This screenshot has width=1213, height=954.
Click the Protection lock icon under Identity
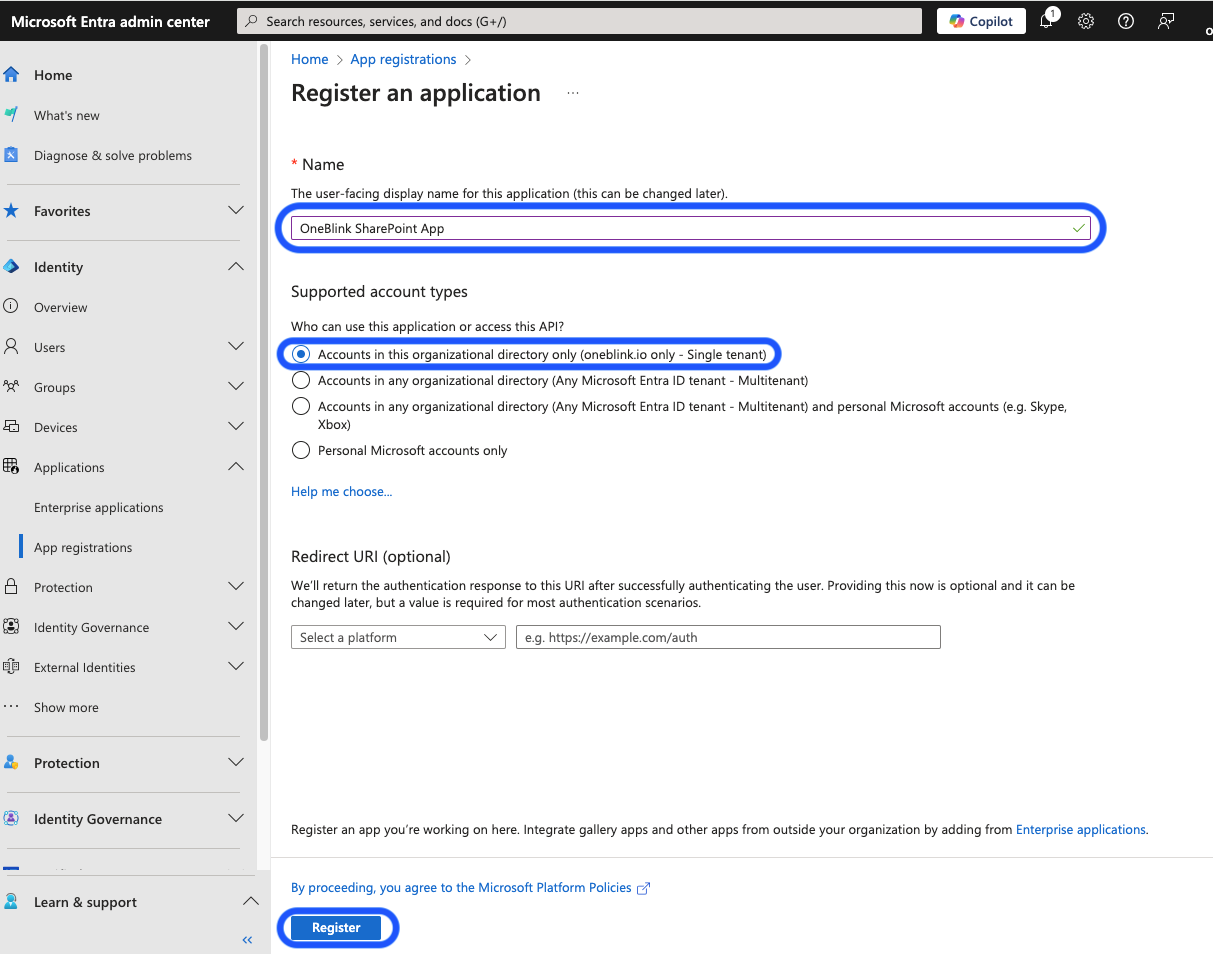pos(11,587)
